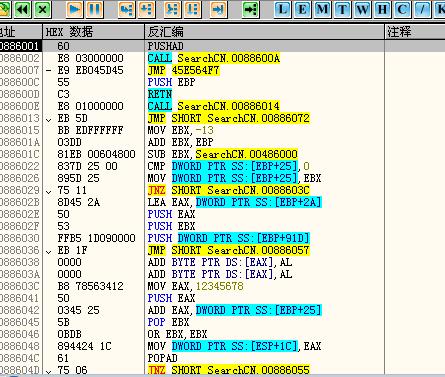Click hex bytes E9 EB045D45

90,70
